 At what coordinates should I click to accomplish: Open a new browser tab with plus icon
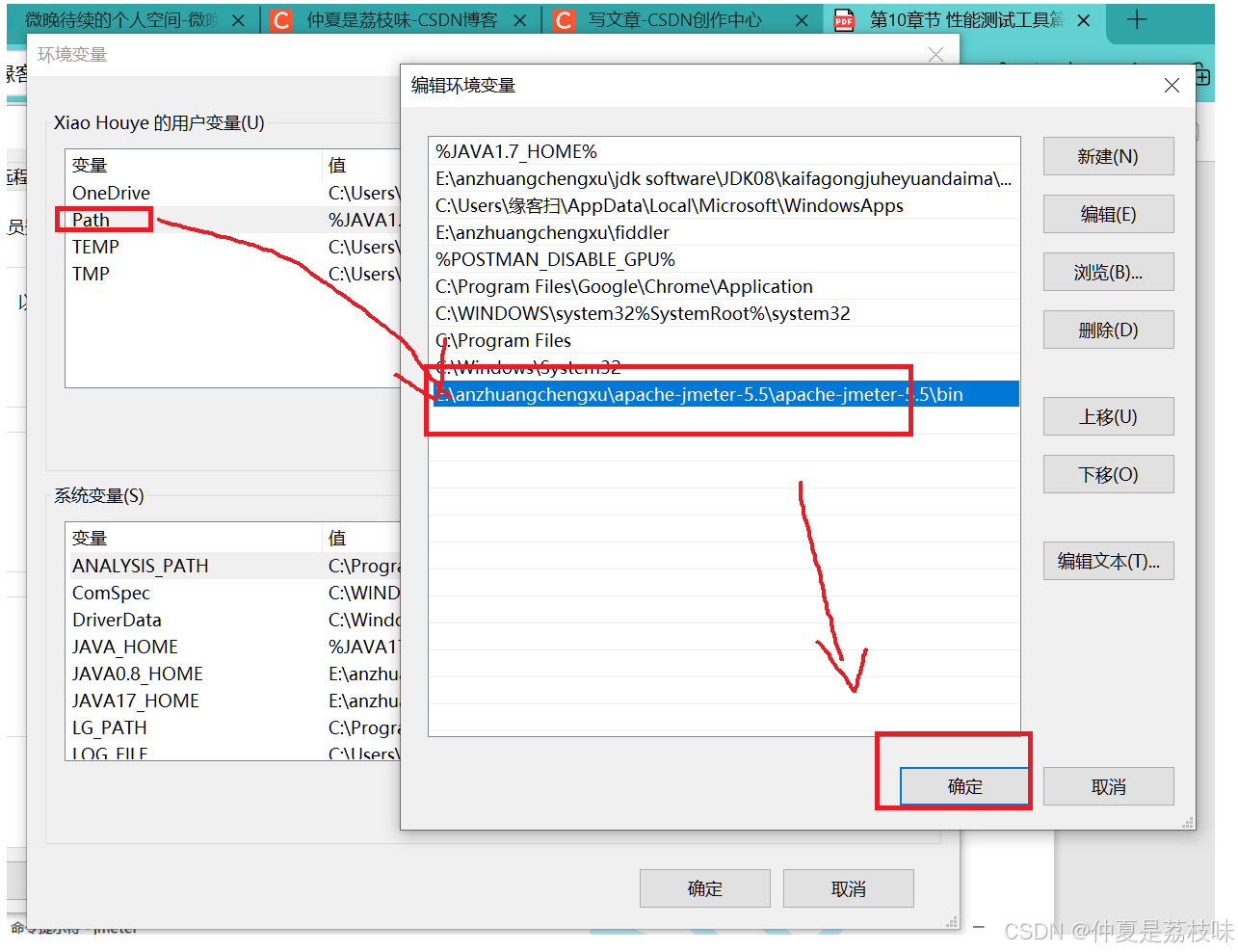coord(1137,19)
